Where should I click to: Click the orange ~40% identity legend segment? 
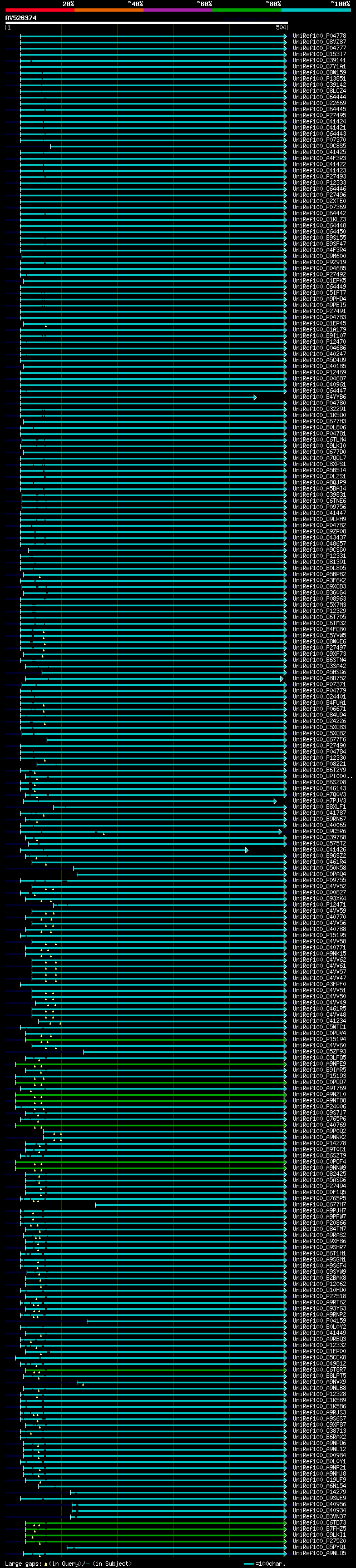click(x=109, y=10)
